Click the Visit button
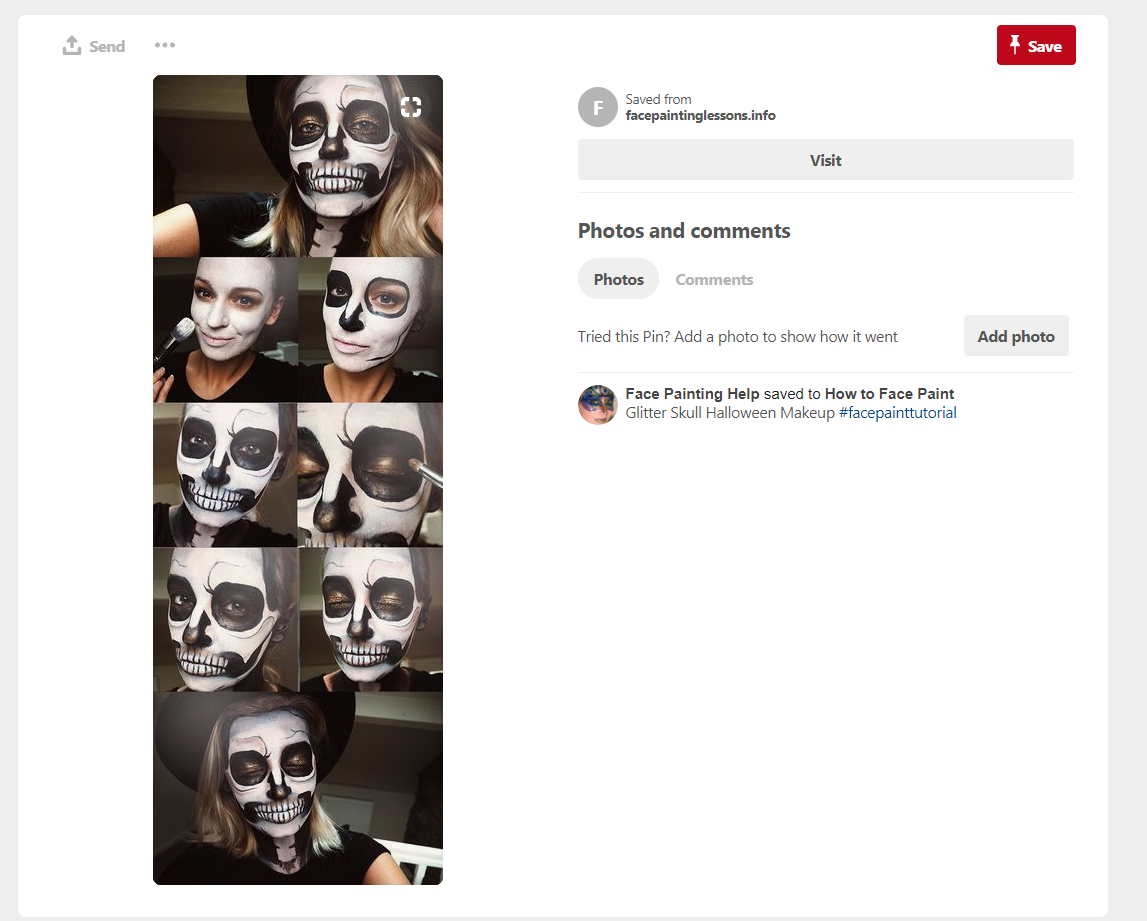This screenshot has height=921, width=1147. pyautogui.click(x=826, y=159)
